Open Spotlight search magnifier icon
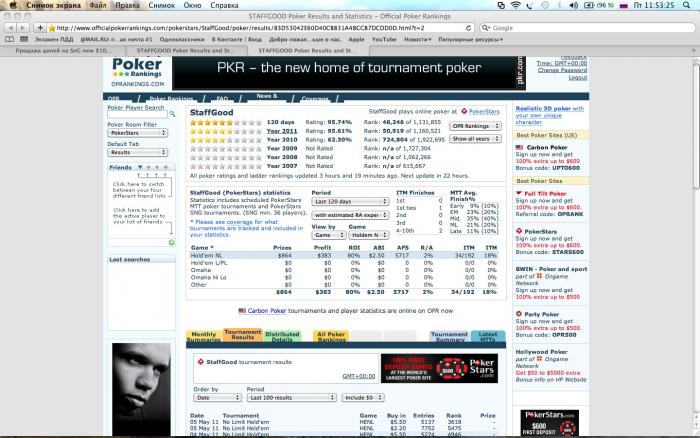 [x=687, y=5]
